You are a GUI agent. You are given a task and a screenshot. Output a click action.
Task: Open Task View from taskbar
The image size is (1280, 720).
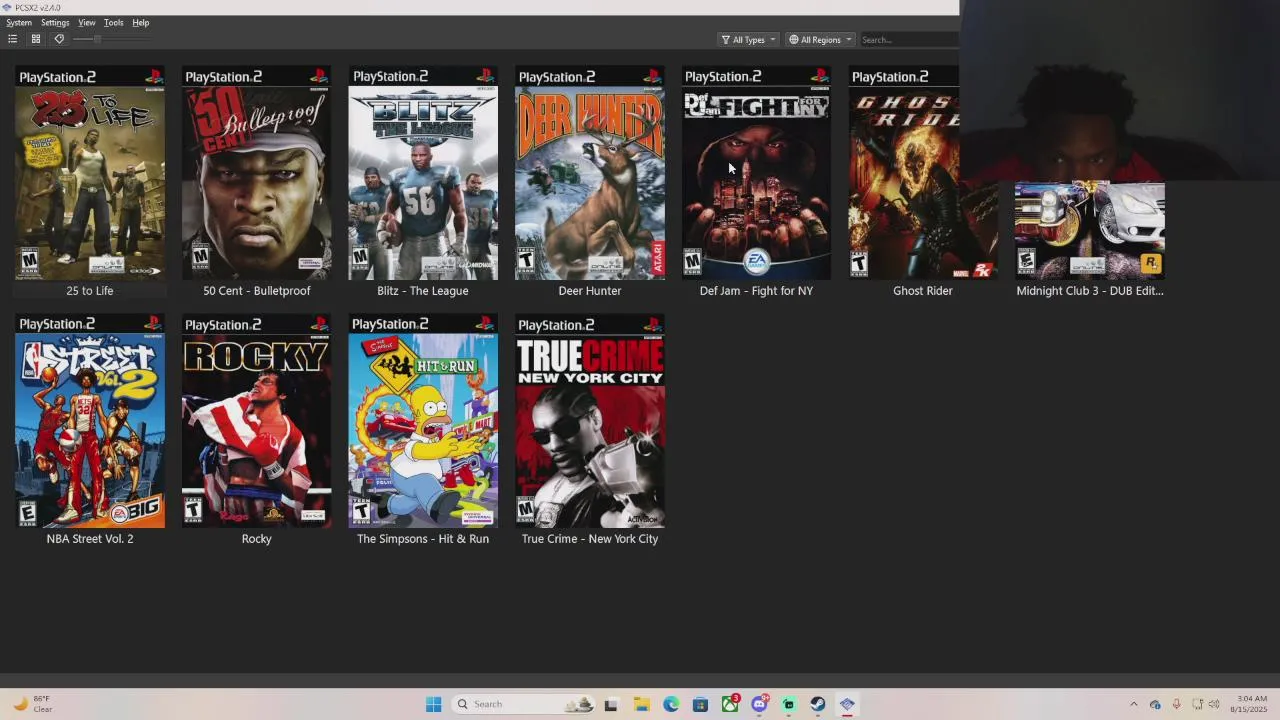coord(611,704)
